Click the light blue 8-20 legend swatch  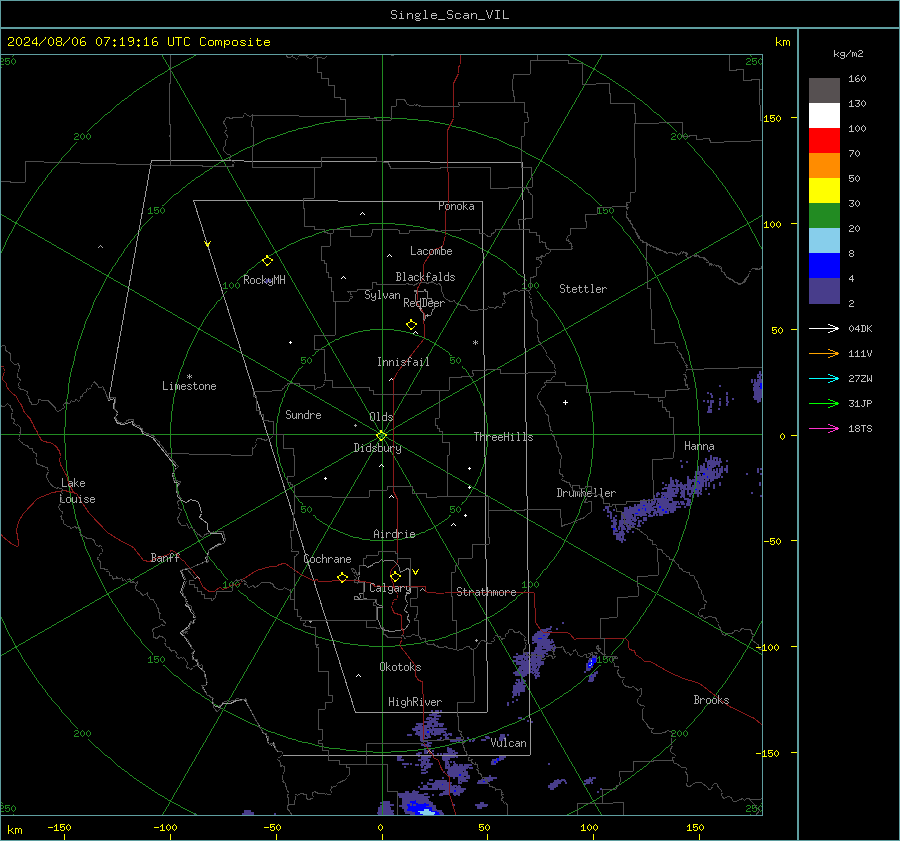824,241
